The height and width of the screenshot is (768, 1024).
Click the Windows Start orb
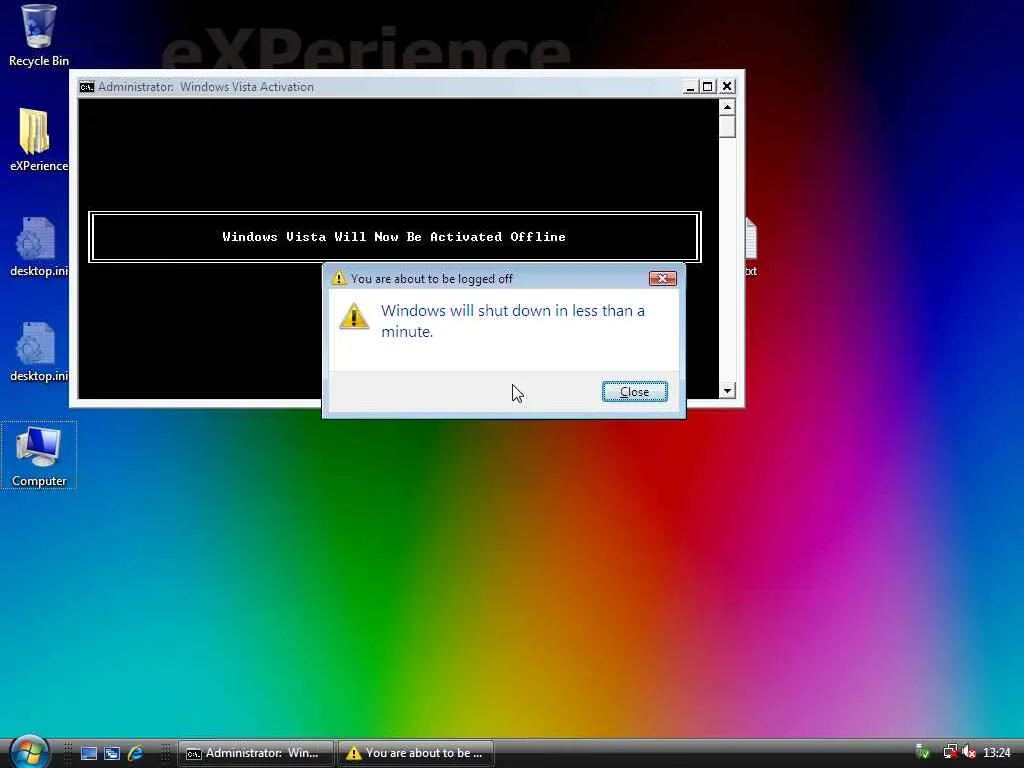(29, 752)
